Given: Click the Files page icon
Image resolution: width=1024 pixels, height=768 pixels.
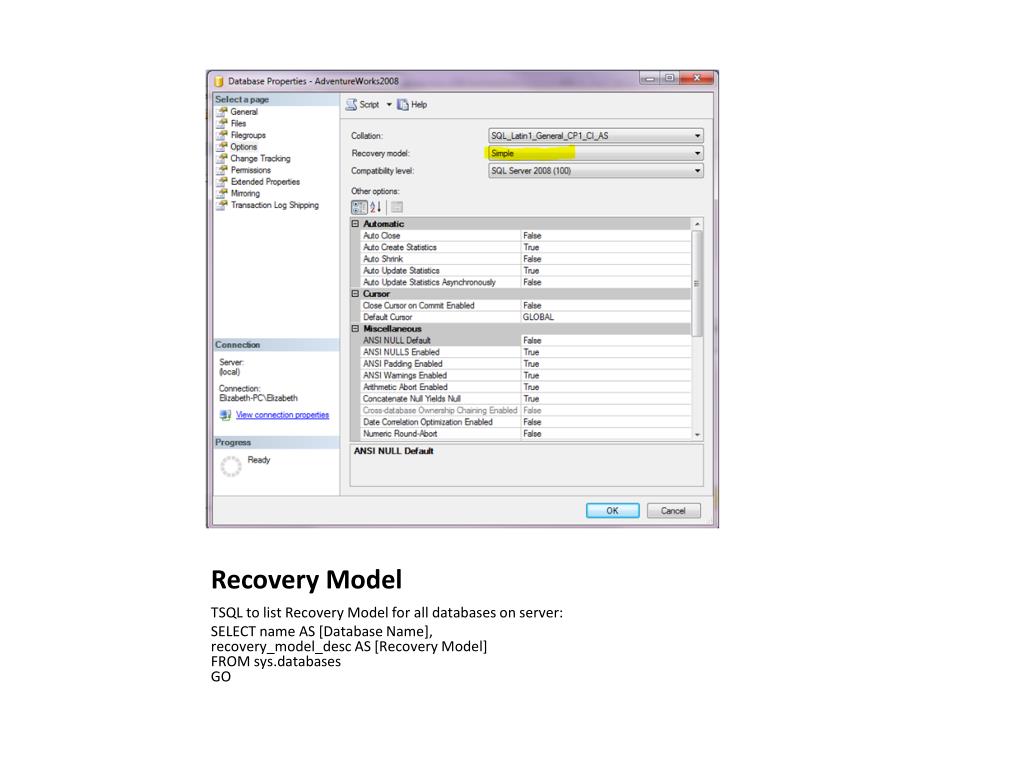Looking at the screenshot, I should pos(222,123).
